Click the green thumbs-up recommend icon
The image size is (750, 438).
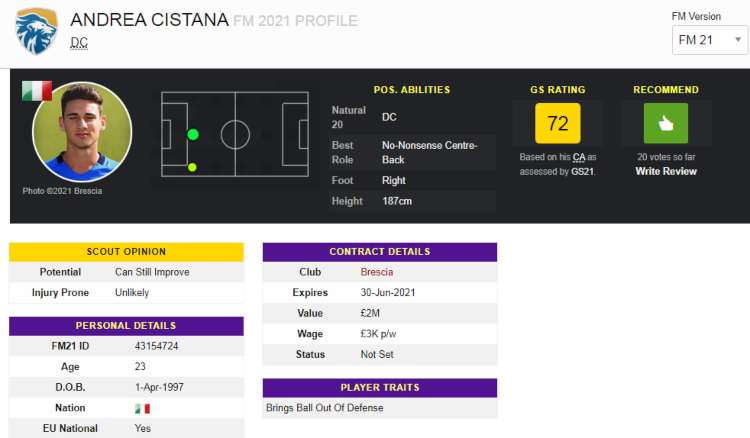tap(665, 124)
